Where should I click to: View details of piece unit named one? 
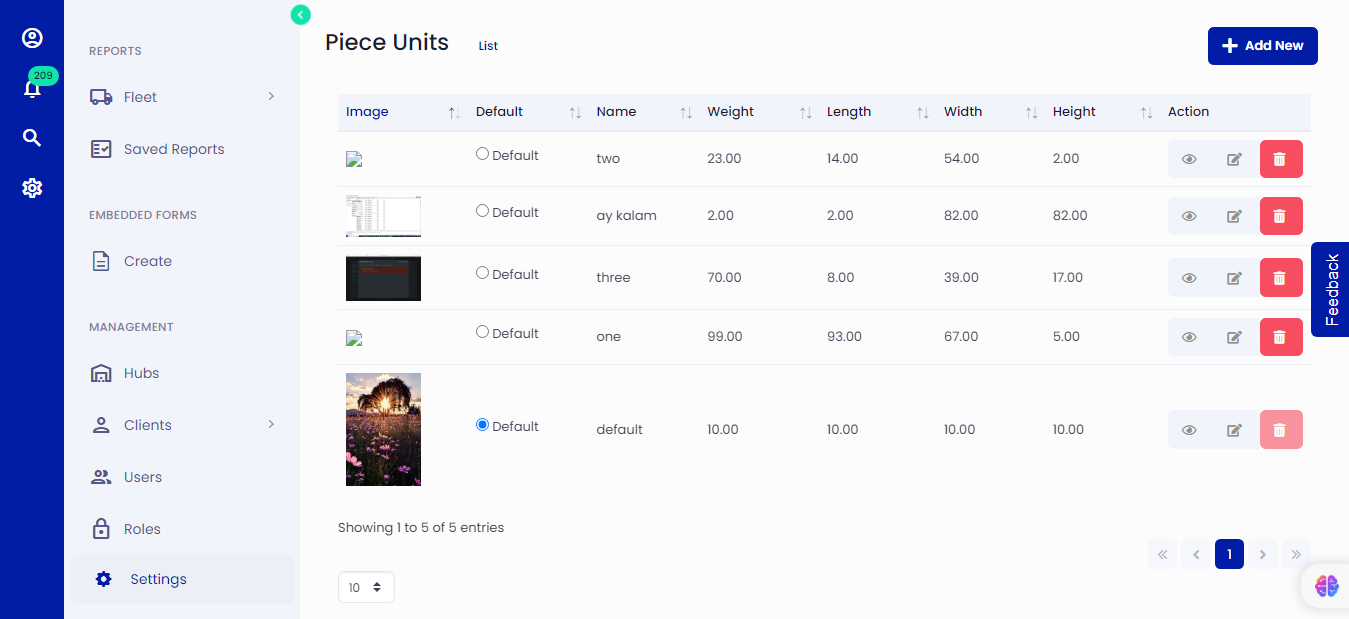1189,337
